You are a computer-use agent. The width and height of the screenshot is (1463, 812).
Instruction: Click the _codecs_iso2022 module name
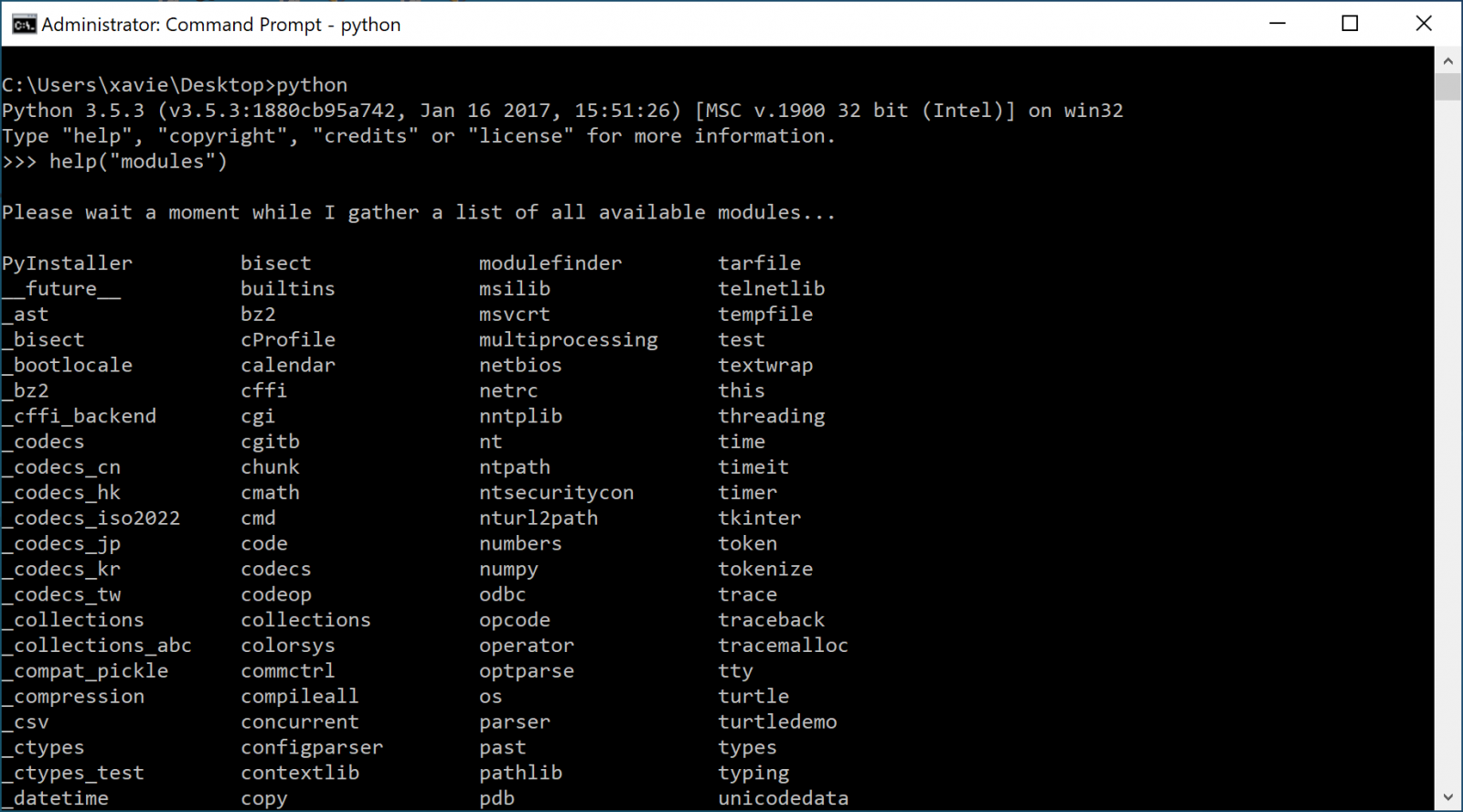[x=91, y=518]
